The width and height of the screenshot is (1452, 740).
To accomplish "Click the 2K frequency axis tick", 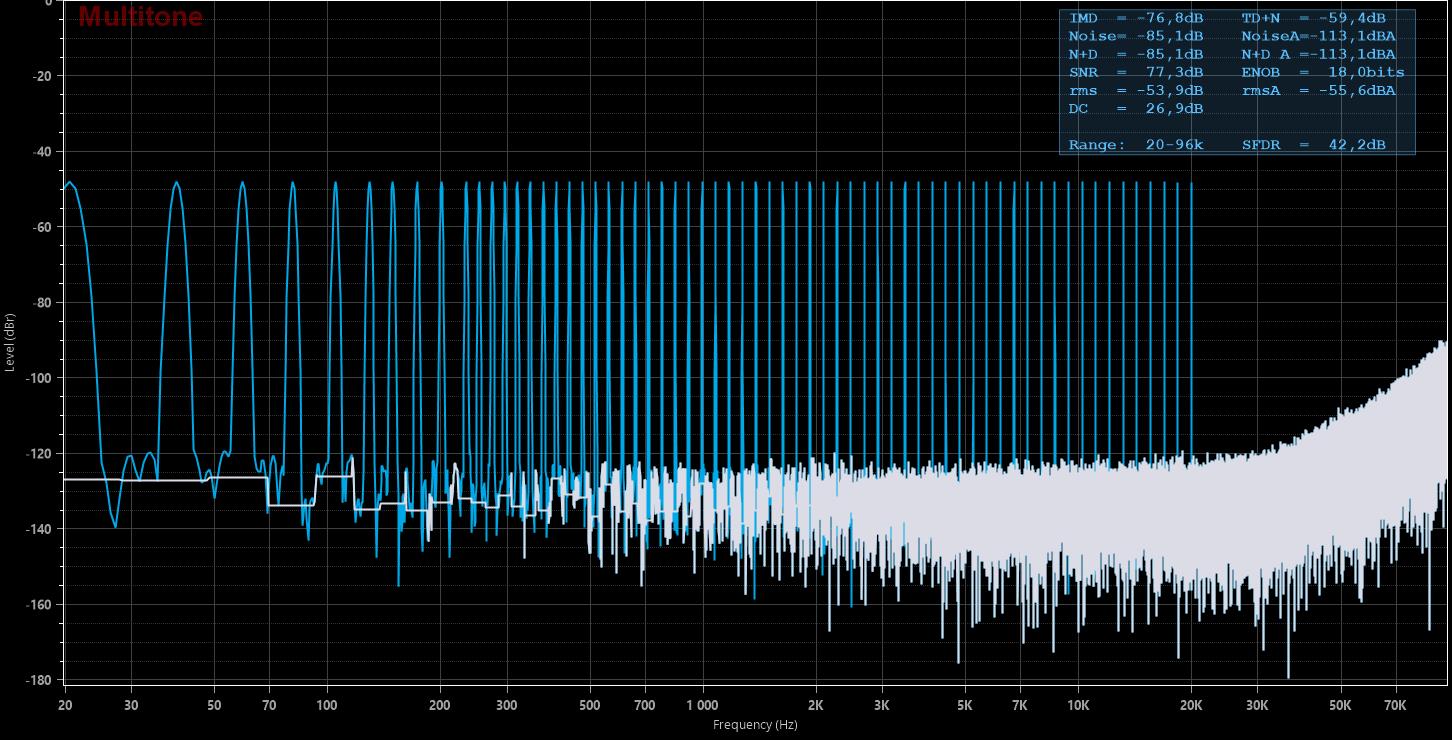I will pos(816,705).
